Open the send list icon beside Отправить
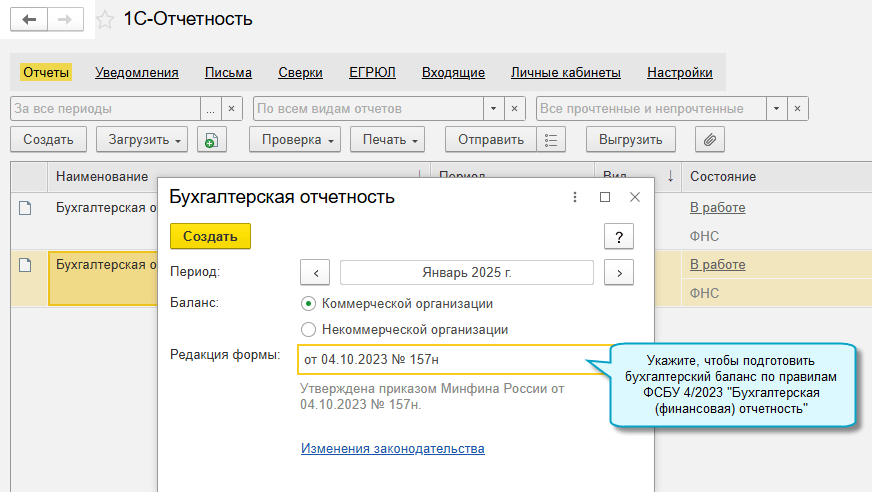 551,140
